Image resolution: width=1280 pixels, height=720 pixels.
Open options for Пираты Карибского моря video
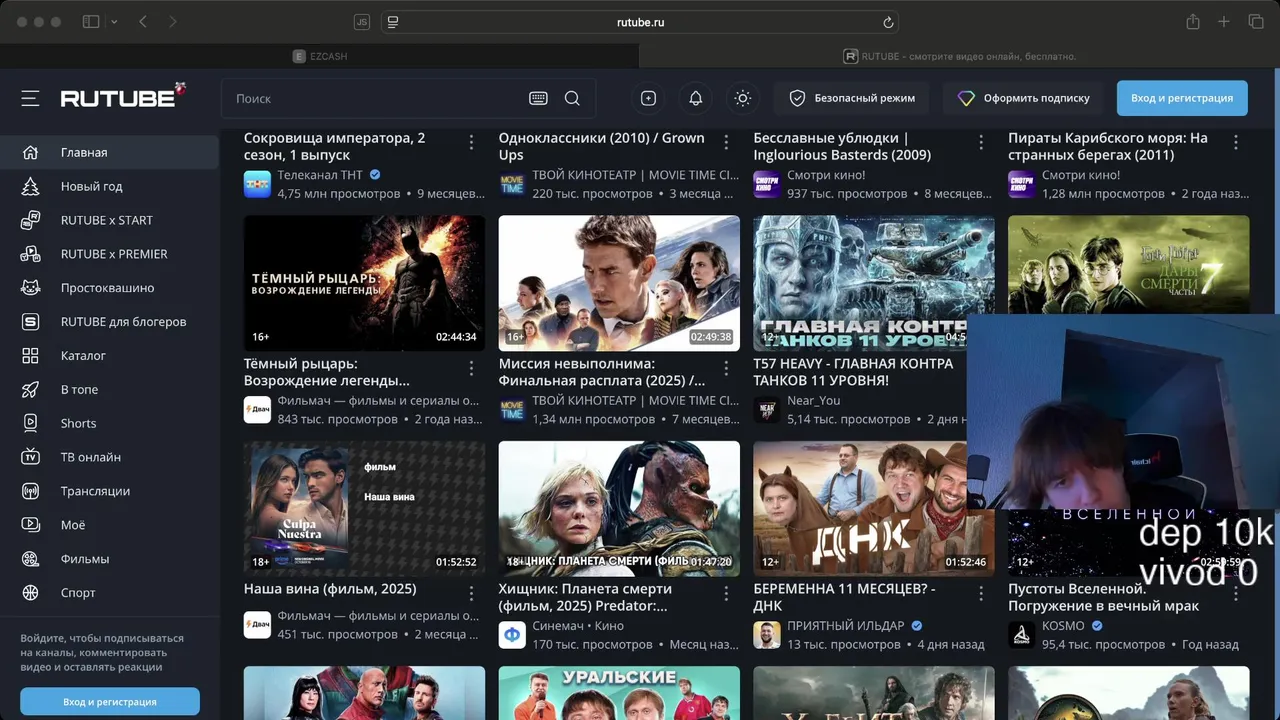[x=1237, y=143]
